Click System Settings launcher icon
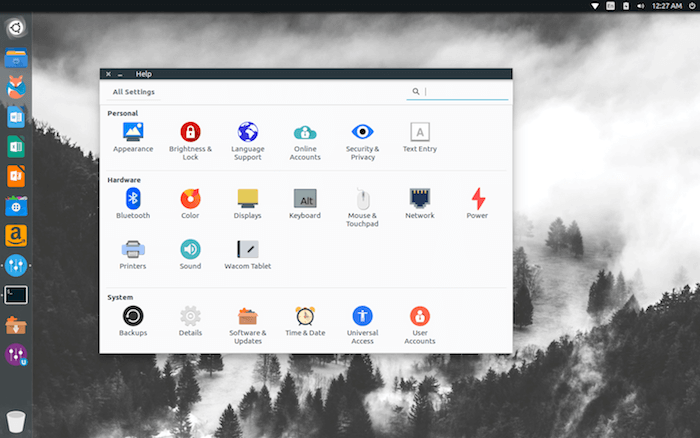Image resolution: width=700 pixels, height=438 pixels. tap(16, 265)
